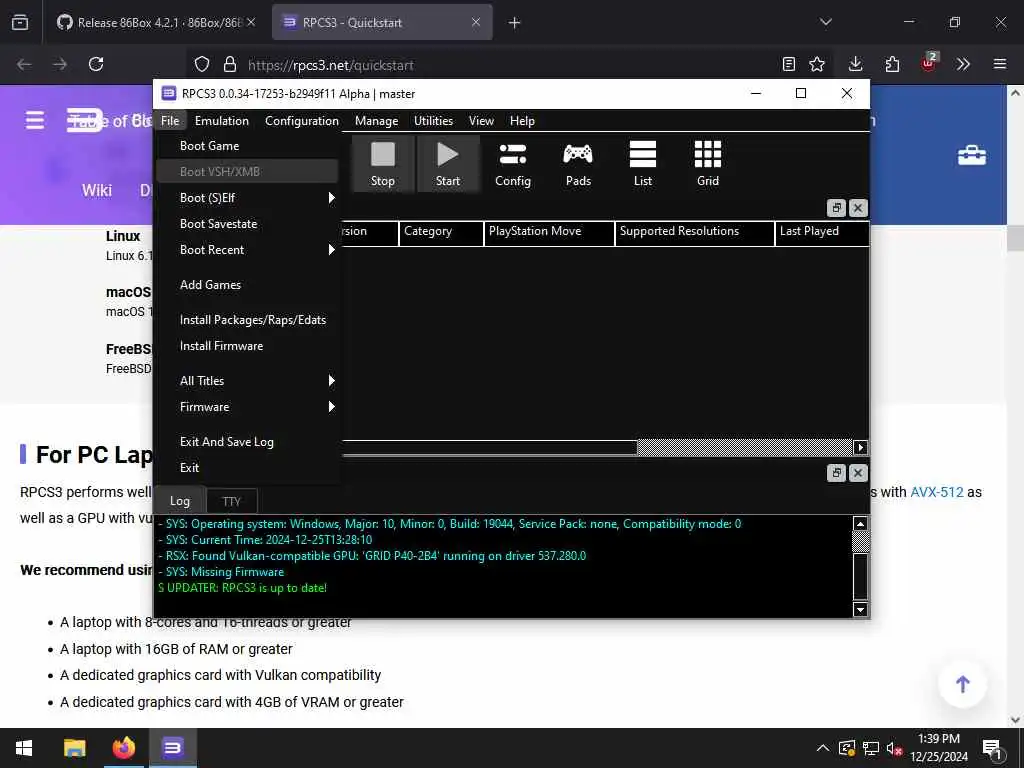The height and width of the screenshot is (768, 1024).
Task: Show hidden system tray icons
Action: (823, 748)
